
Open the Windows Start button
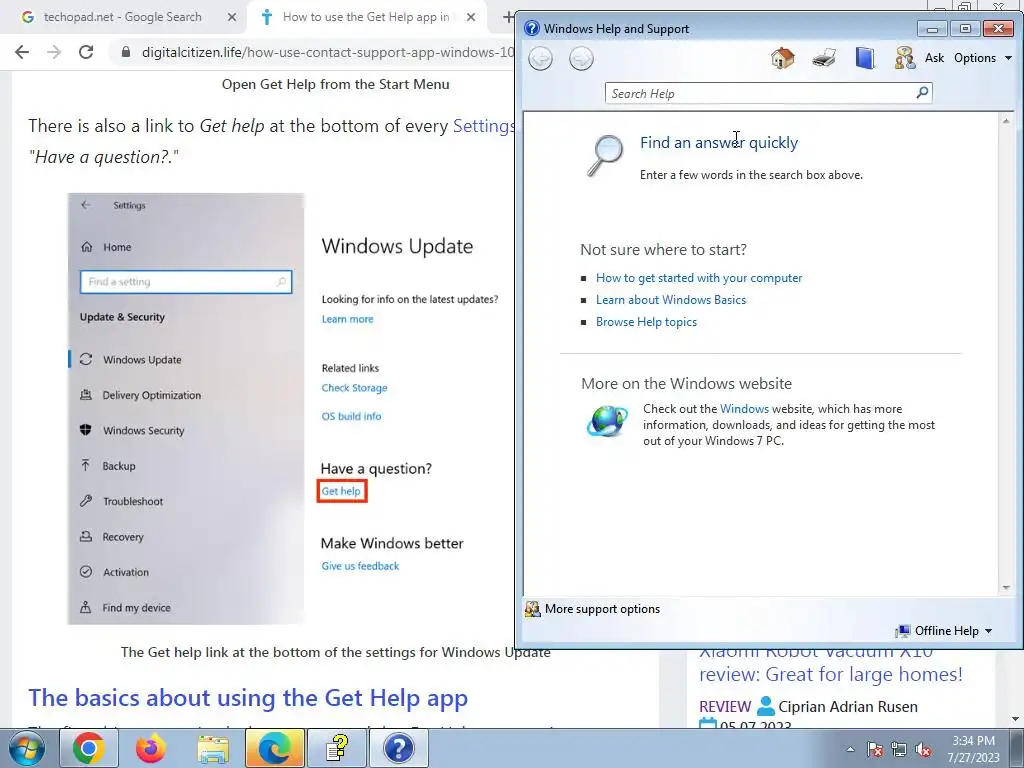[x=26, y=748]
